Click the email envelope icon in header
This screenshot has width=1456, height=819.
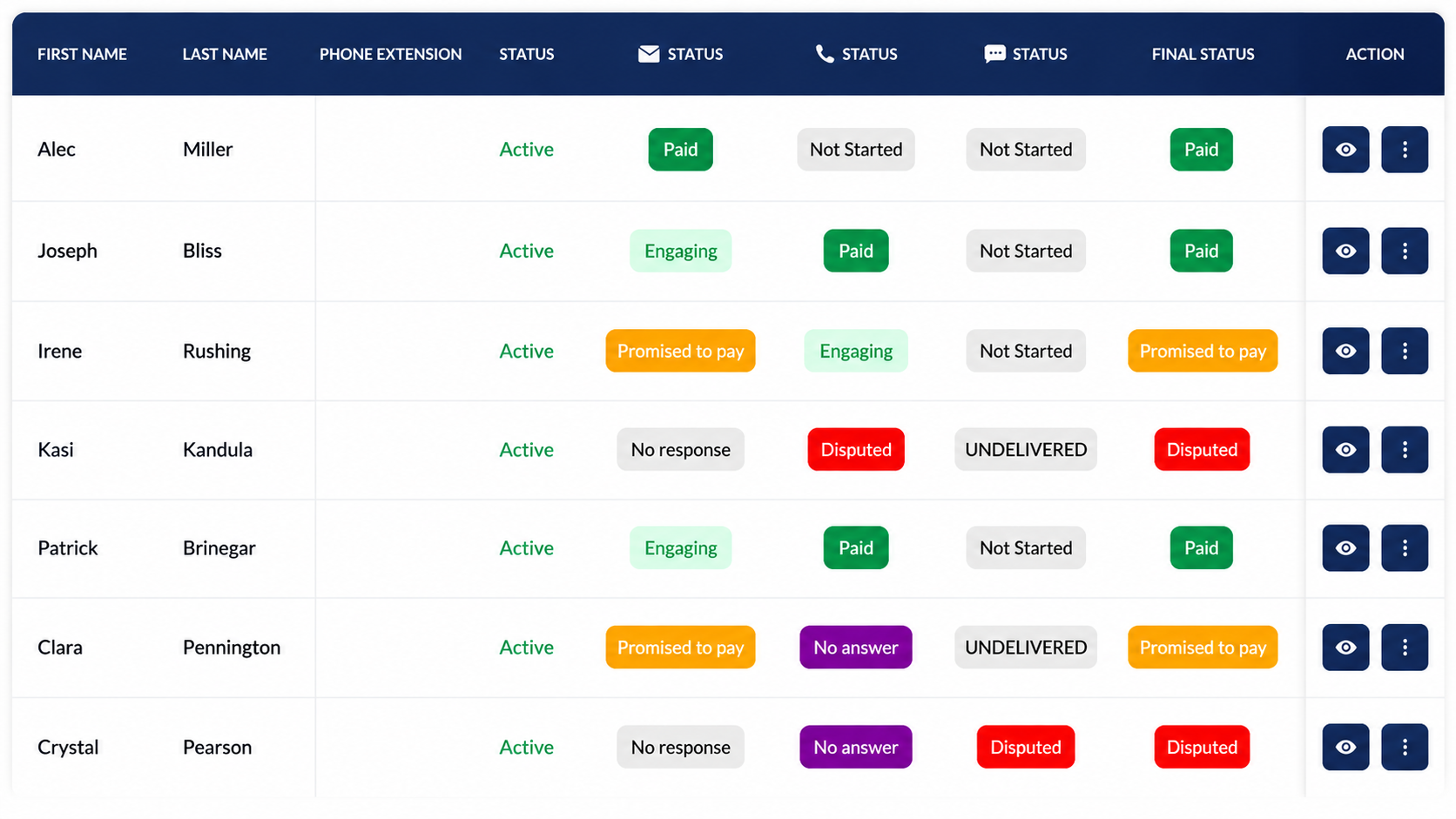click(649, 54)
